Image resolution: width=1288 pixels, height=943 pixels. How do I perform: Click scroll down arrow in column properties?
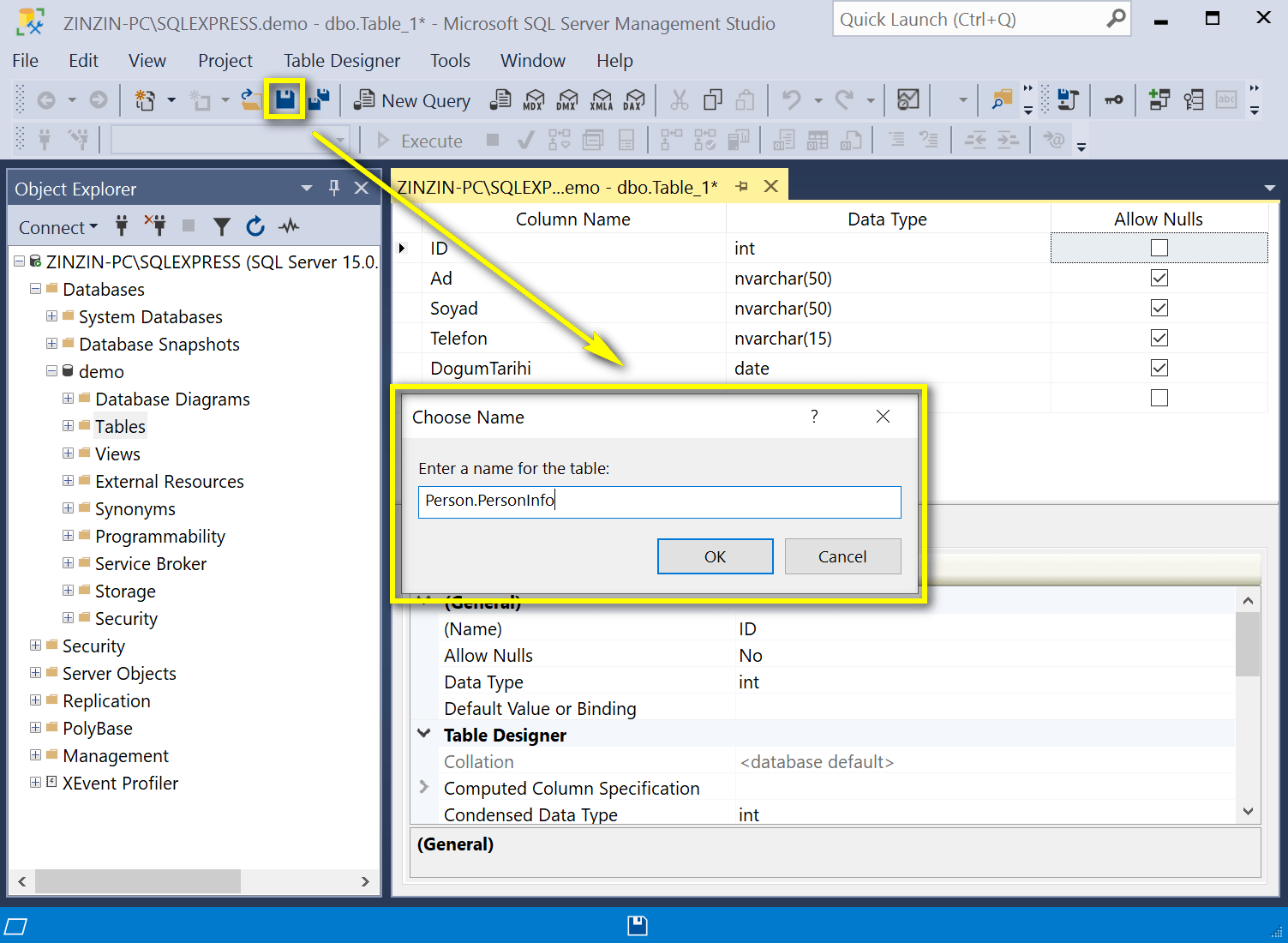(1248, 811)
